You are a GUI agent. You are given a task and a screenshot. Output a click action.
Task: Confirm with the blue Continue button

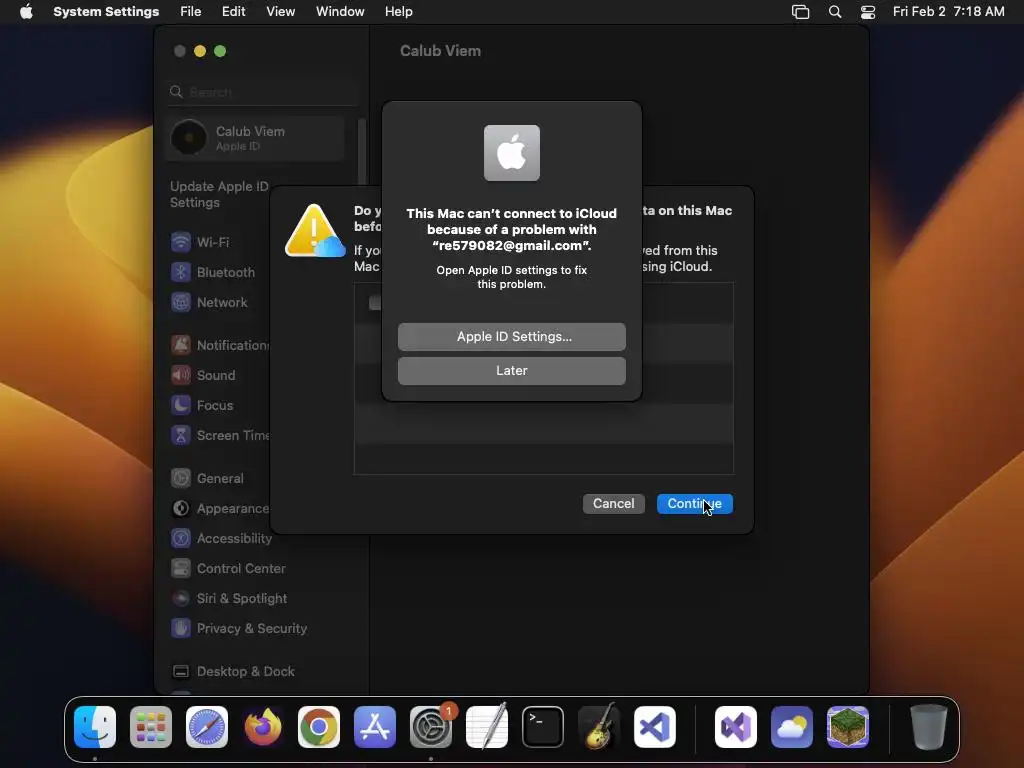[x=694, y=504]
